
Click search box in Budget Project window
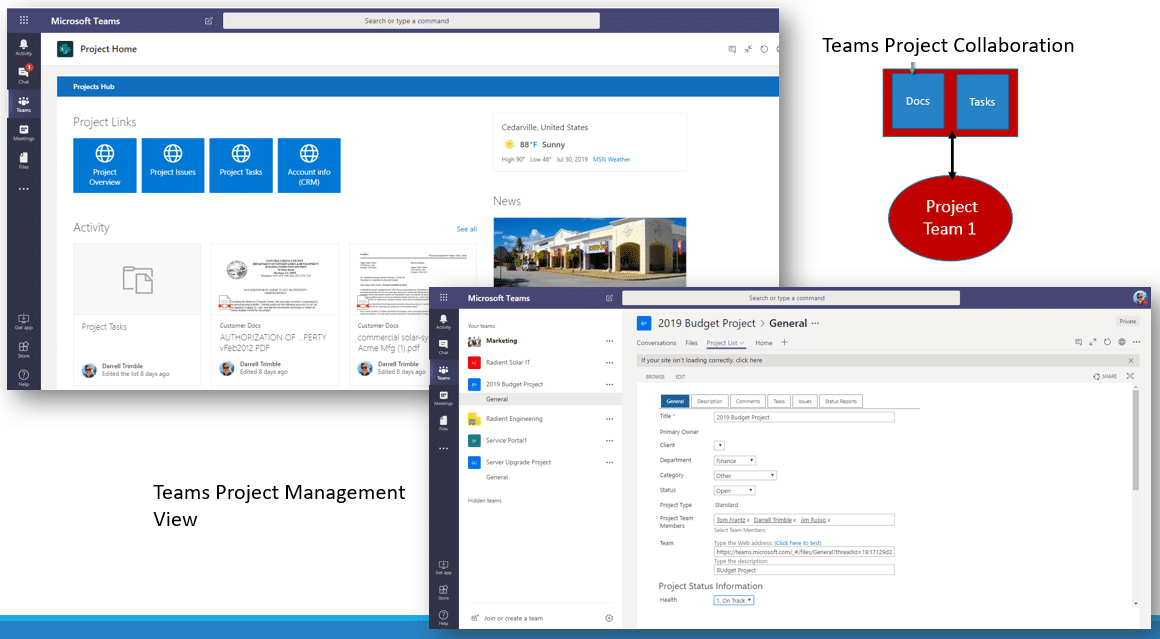[791, 298]
